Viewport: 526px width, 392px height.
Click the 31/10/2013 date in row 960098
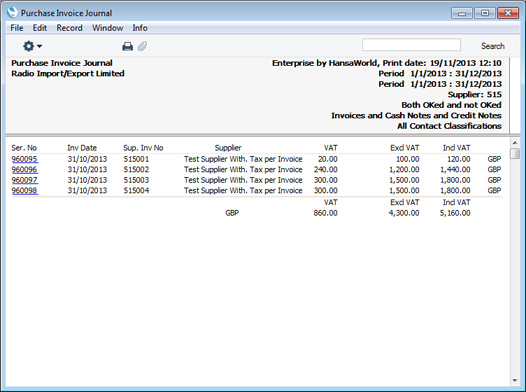coord(87,190)
